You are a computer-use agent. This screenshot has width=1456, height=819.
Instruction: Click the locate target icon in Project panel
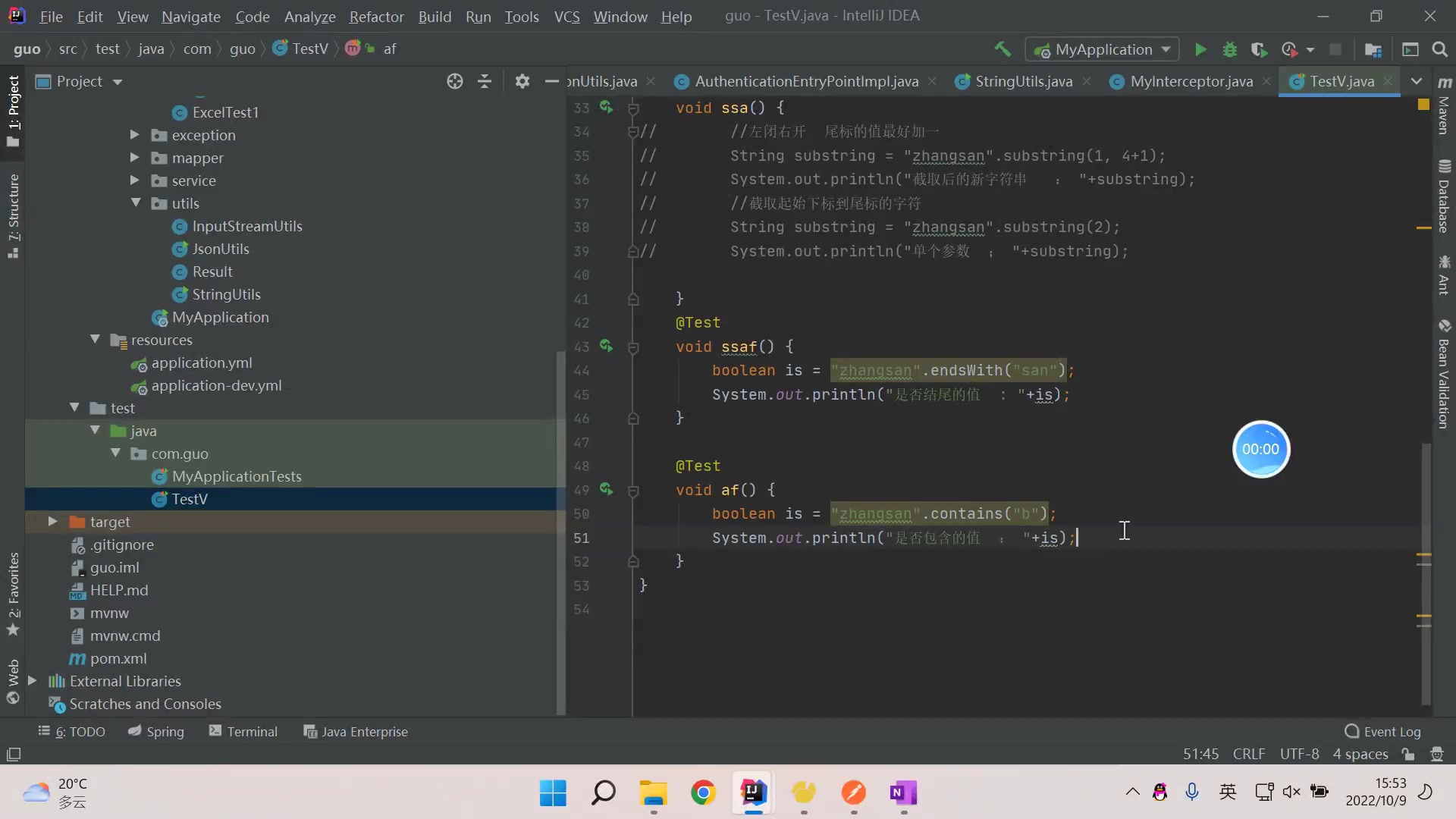click(x=455, y=81)
